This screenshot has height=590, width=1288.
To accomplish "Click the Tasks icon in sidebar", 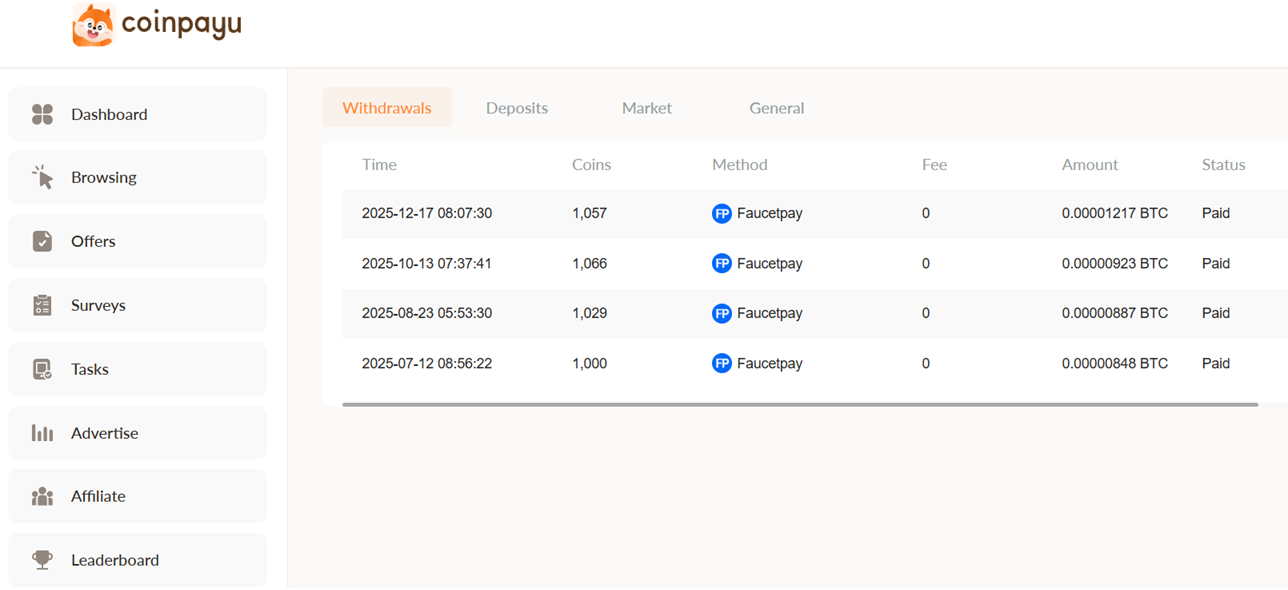I will 42,369.
